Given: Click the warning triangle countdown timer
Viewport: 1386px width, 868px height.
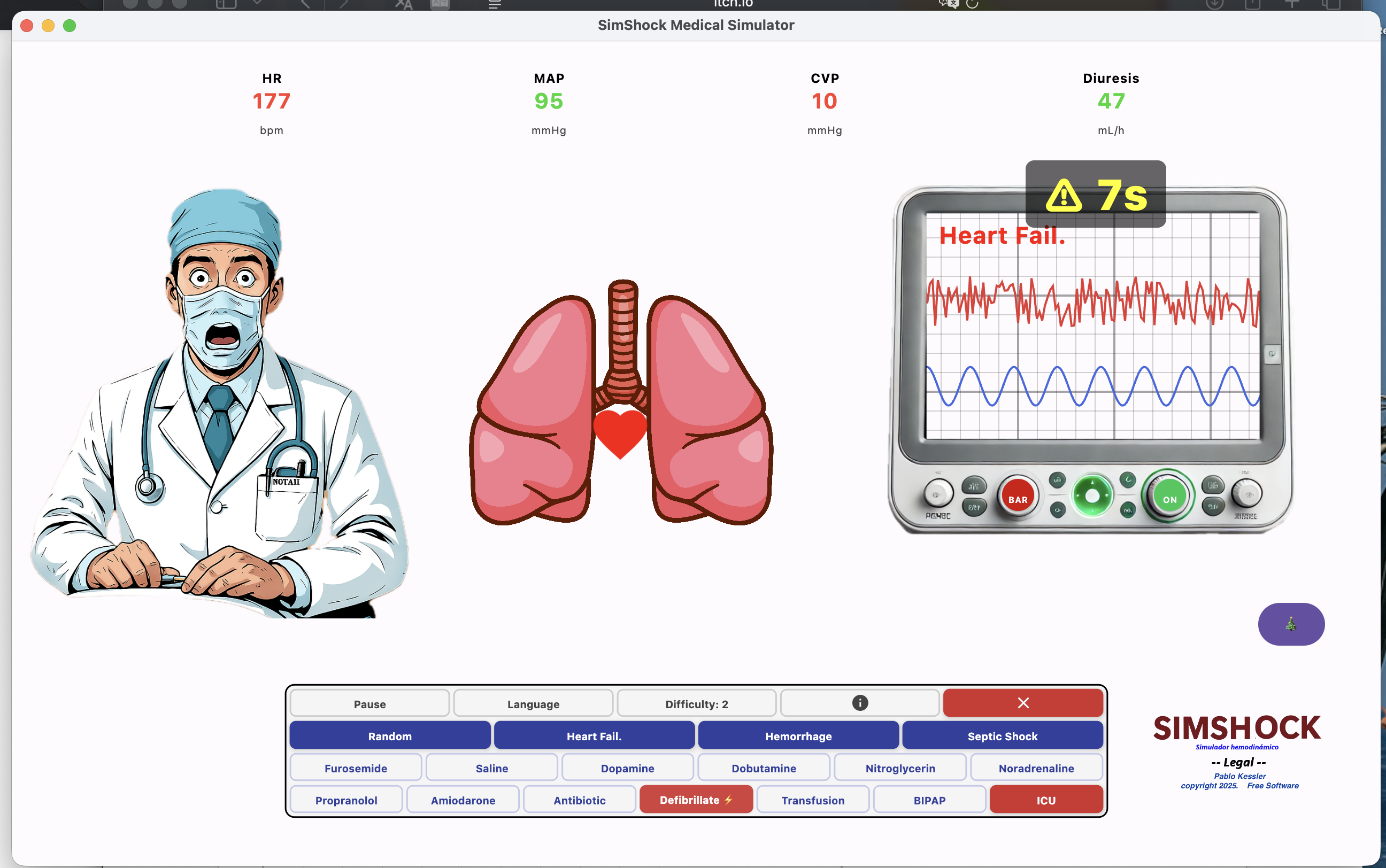Looking at the screenshot, I should pos(1095,195).
